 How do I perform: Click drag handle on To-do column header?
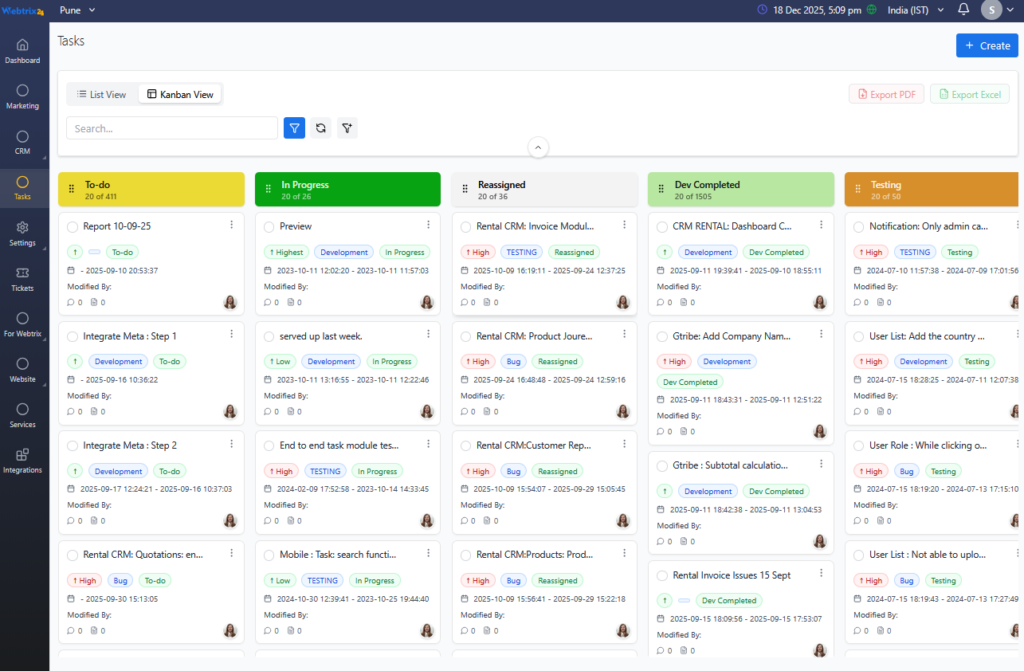72,189
